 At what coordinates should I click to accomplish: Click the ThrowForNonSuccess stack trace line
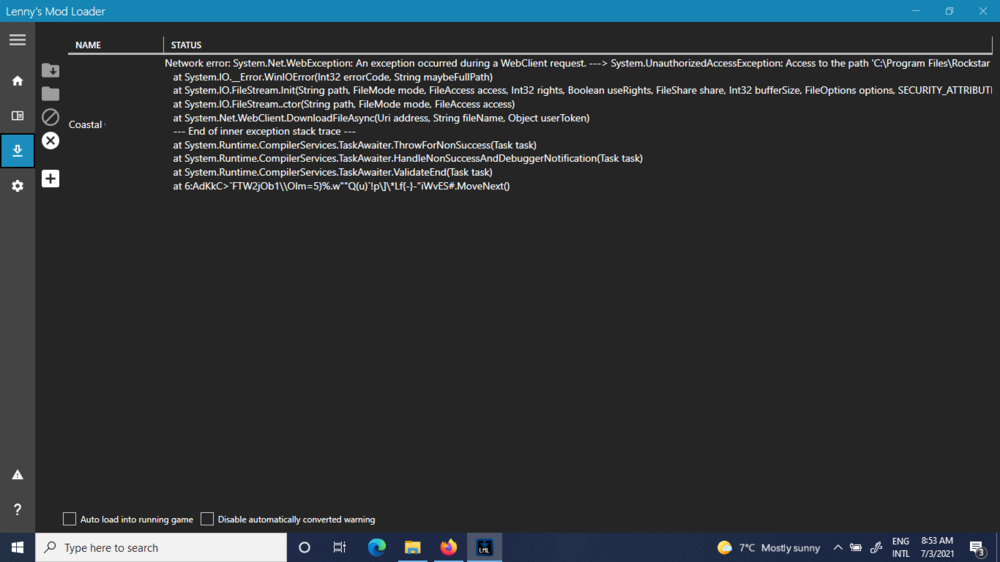click(355, 145)
